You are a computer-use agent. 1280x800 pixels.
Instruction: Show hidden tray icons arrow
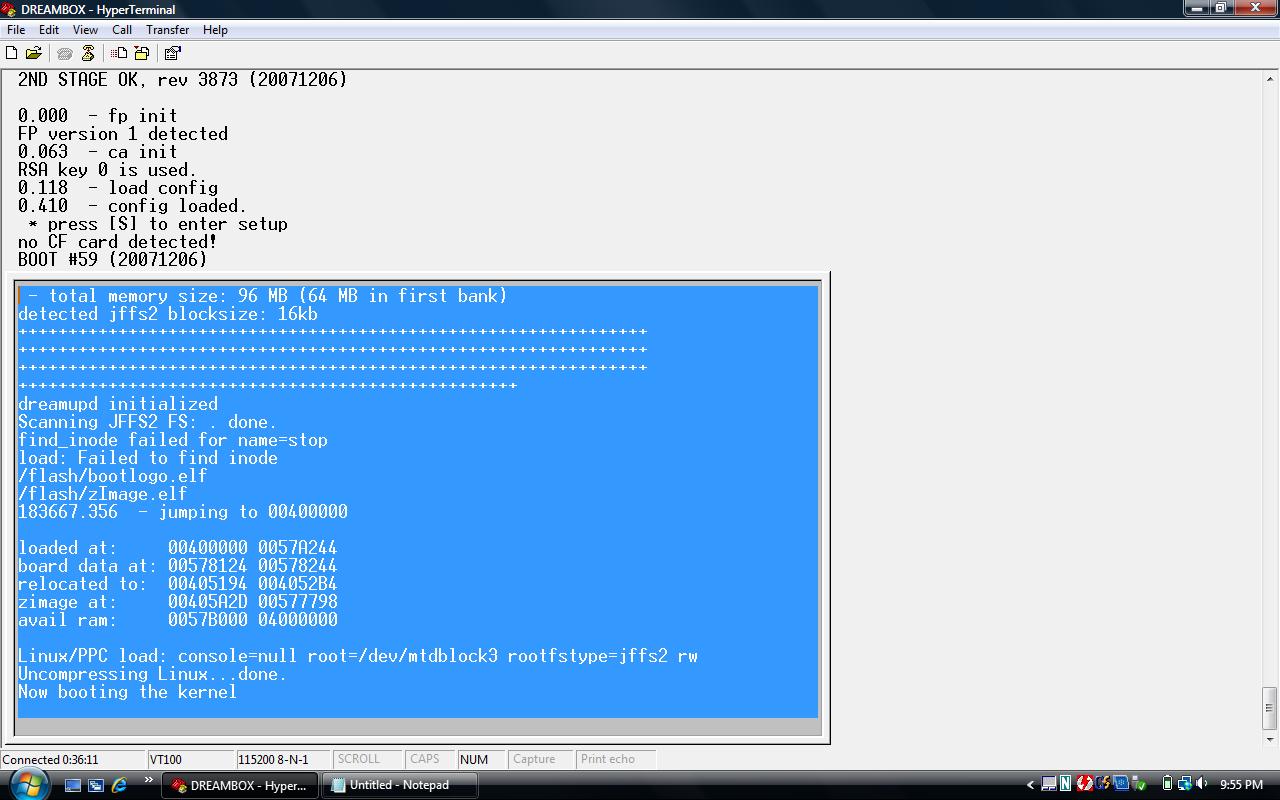(1030, 785)
